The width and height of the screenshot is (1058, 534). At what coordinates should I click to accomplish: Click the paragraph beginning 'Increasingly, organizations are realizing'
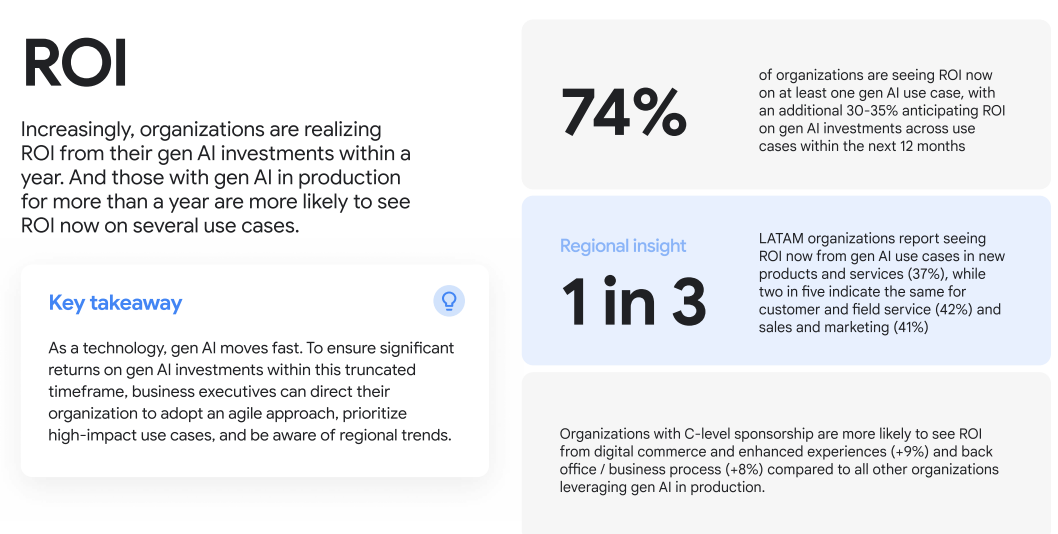(x=216, y=177)
